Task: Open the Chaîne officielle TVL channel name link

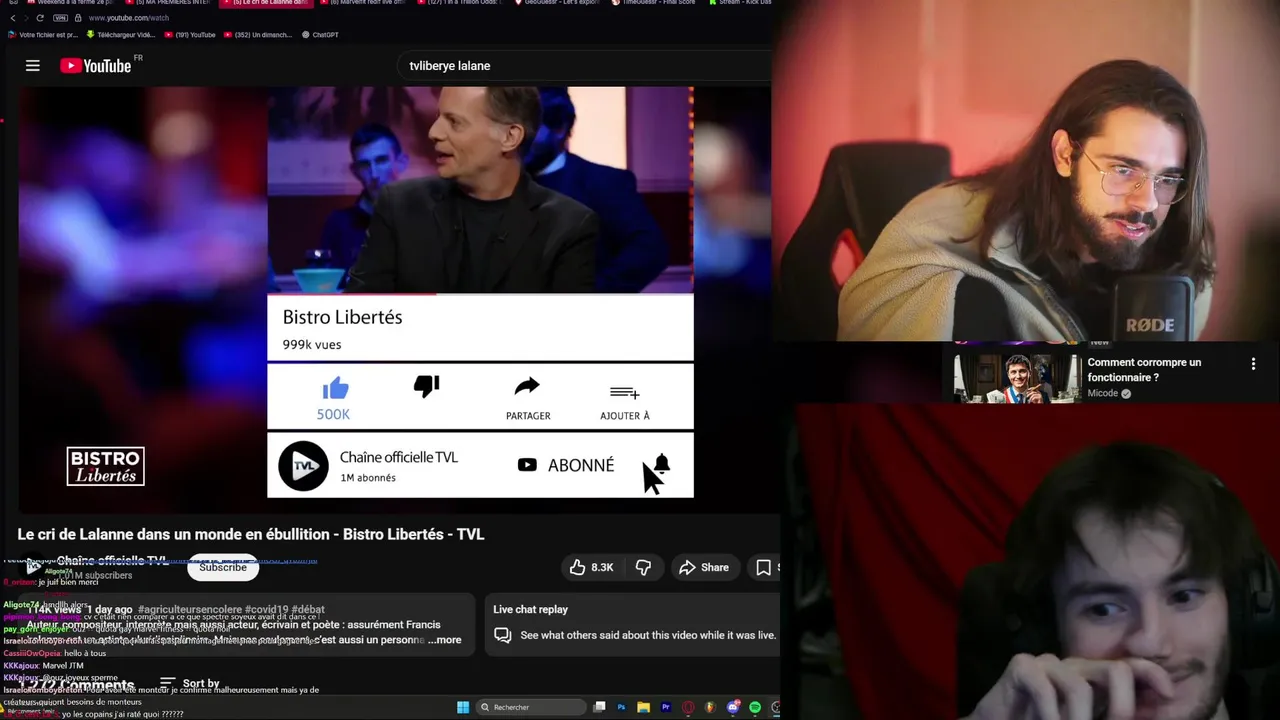Action: pyautogui.click(x=112, y=561)
